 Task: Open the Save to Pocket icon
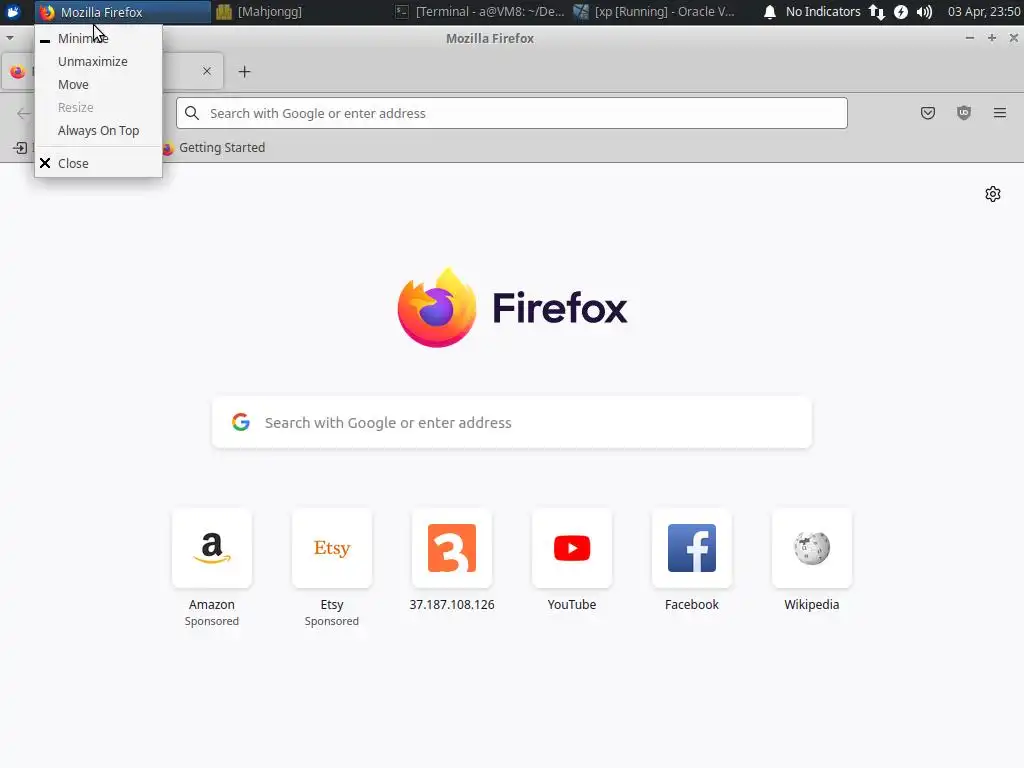[x=927, y=113]
